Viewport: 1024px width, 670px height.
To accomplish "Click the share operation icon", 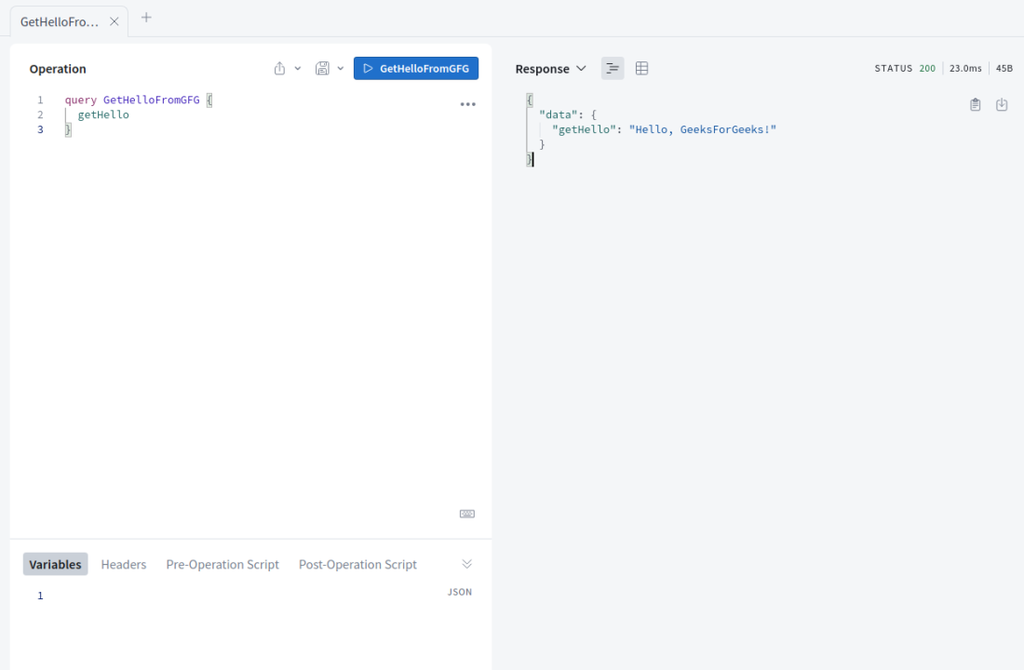I will (280, 68).
